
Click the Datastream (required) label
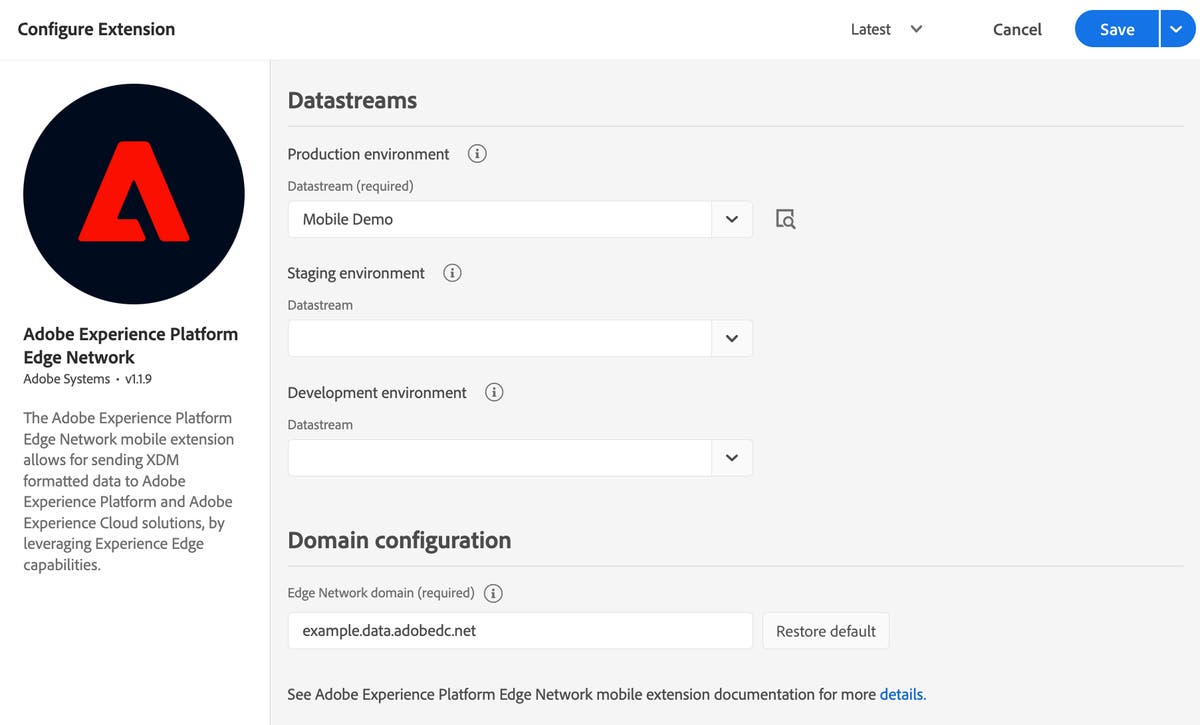pyautogui.click(x=350, y=186)
